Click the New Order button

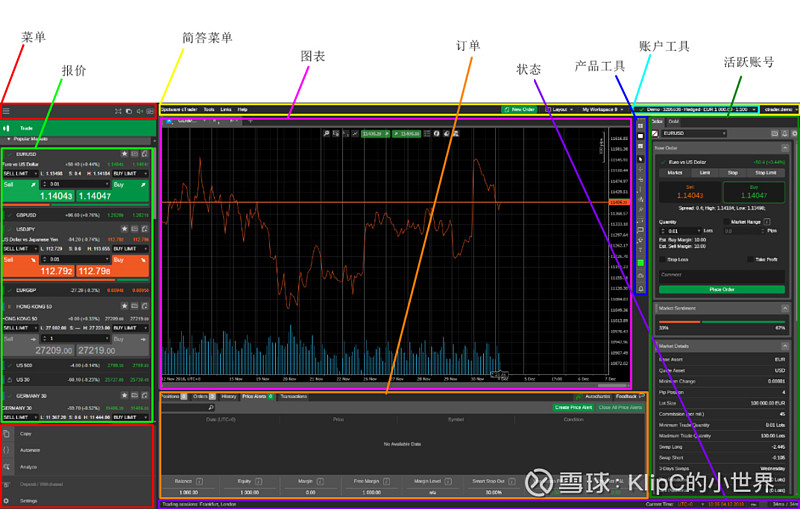coord(520,109)
